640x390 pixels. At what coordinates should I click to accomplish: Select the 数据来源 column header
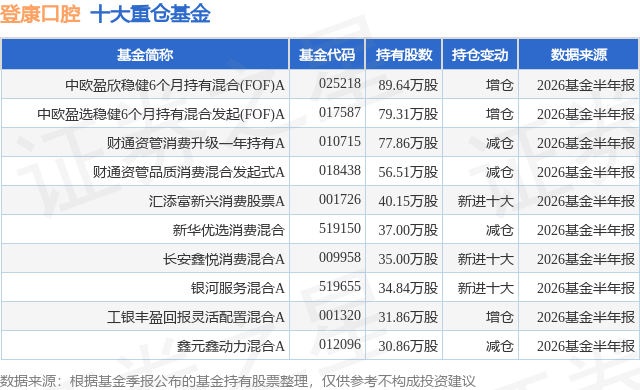579,55
